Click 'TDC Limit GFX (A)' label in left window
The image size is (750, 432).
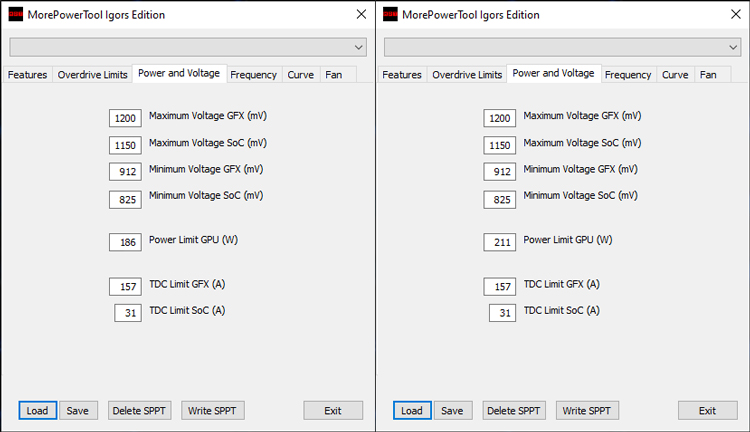(187, 284)
